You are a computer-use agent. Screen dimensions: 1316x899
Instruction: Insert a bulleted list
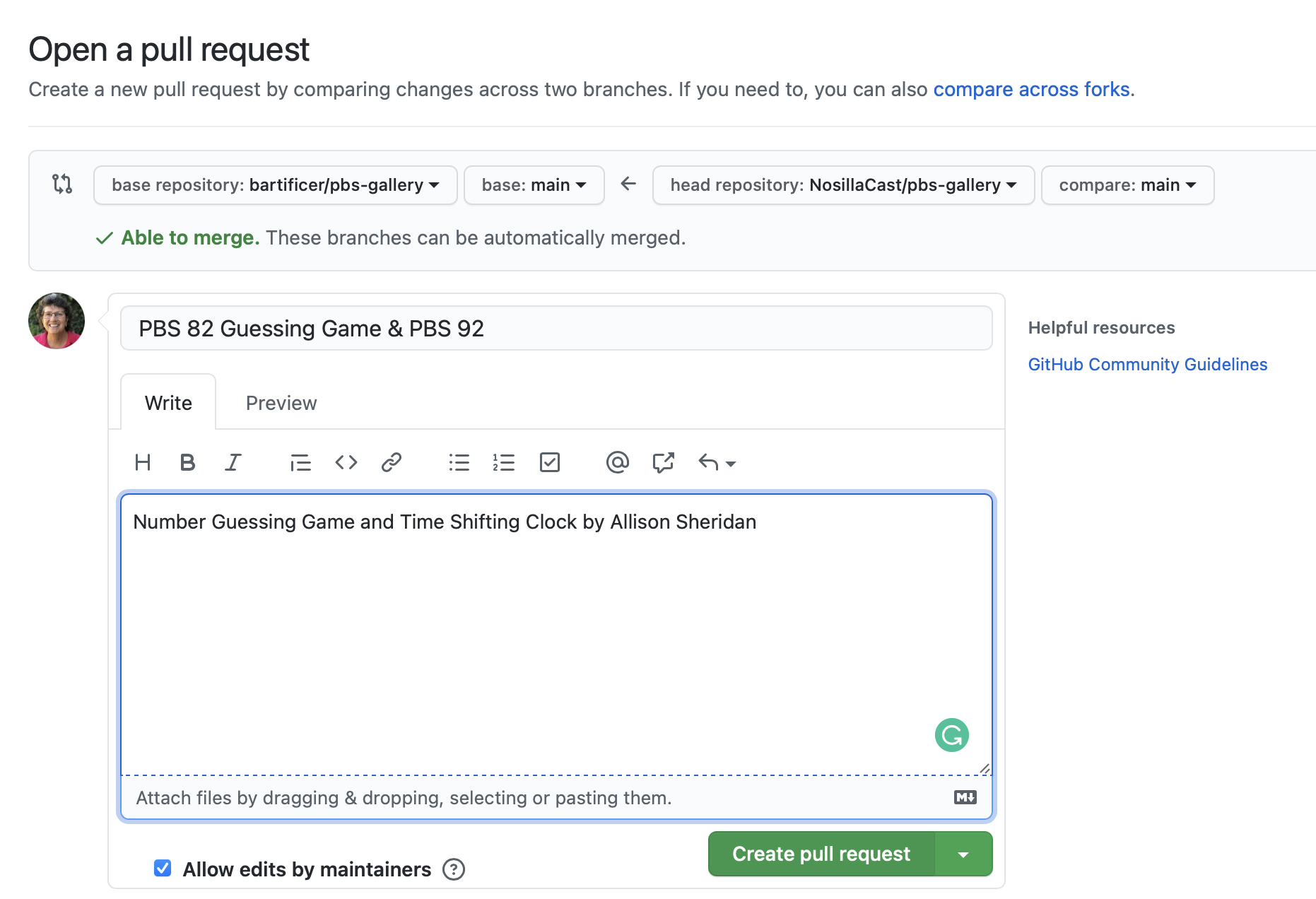459,462
